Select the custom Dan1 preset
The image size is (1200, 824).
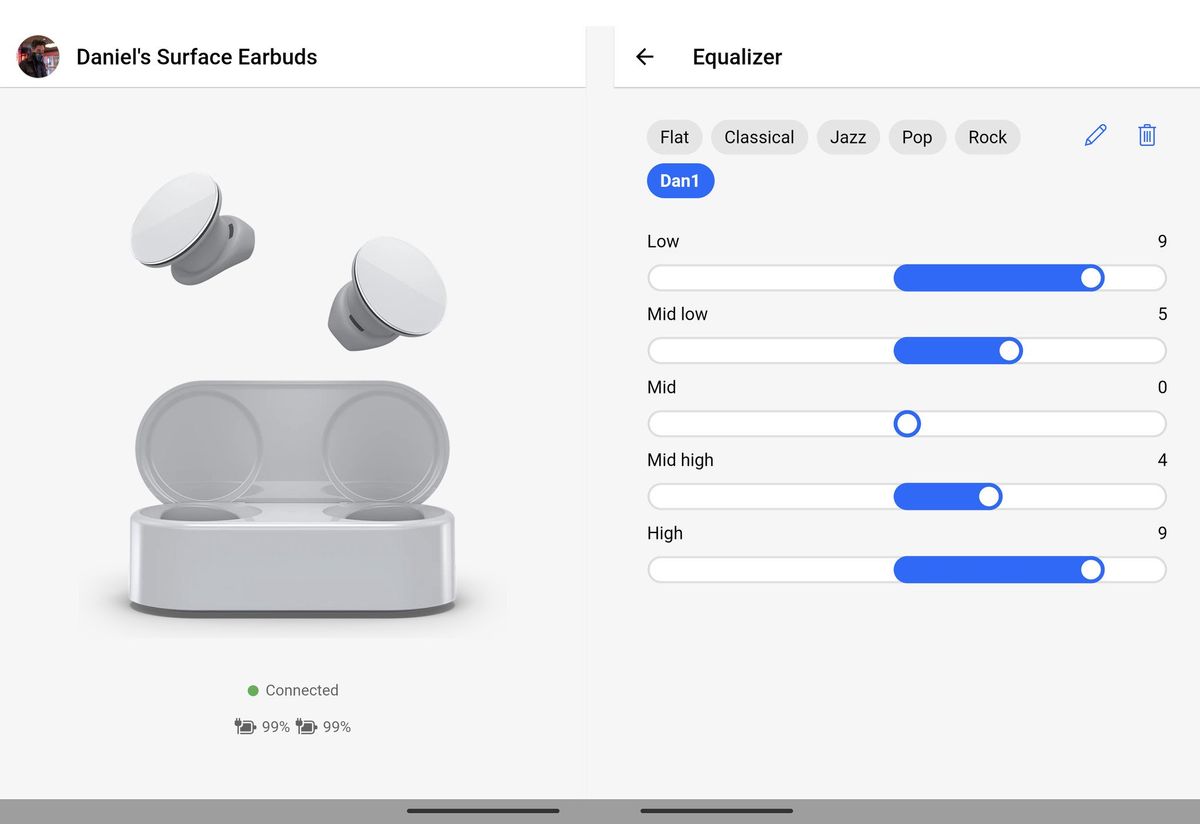click(x=680, y=181)
